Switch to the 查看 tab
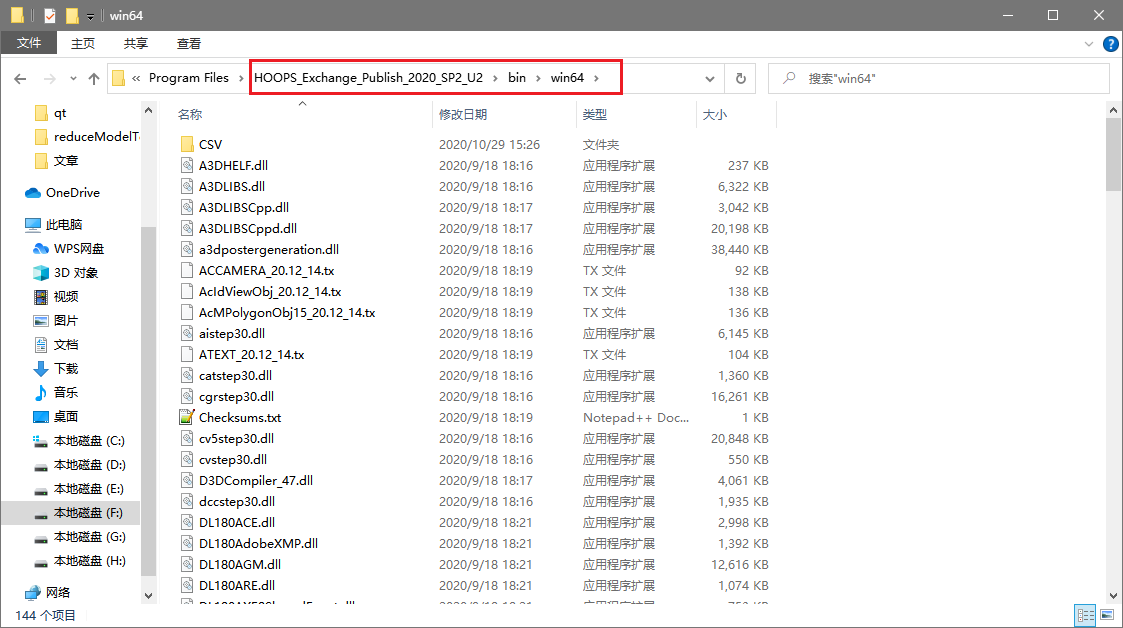This screenshot has height=628, width=1123. pyautogui.click(x=189, y=44)
